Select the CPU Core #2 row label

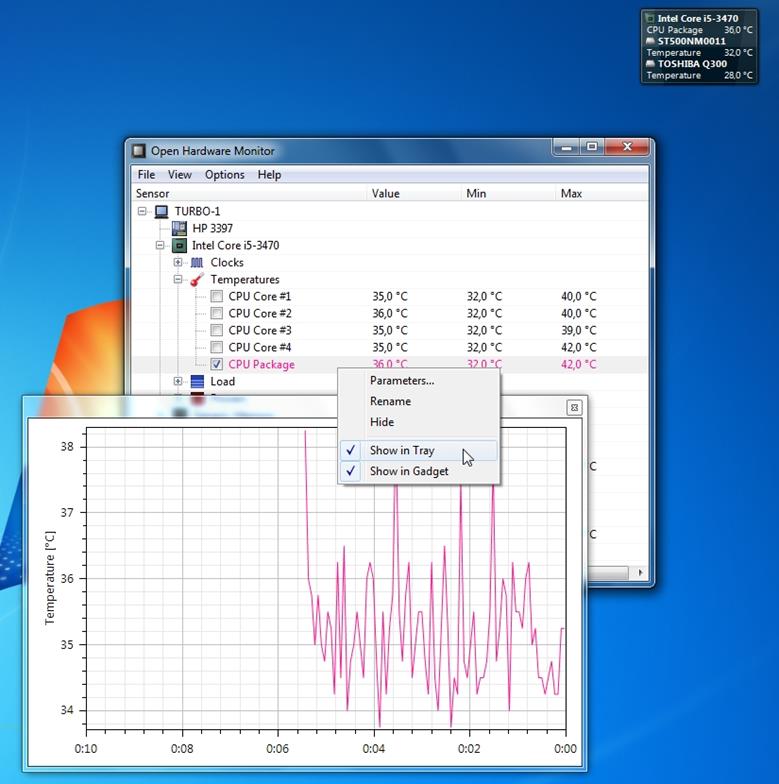(260, 314)
